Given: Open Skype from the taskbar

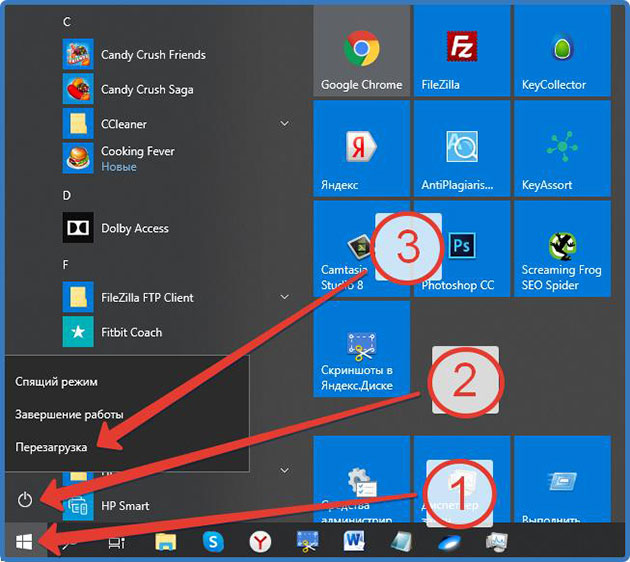Looking at the screenshot, I should [x=213, y=542].
